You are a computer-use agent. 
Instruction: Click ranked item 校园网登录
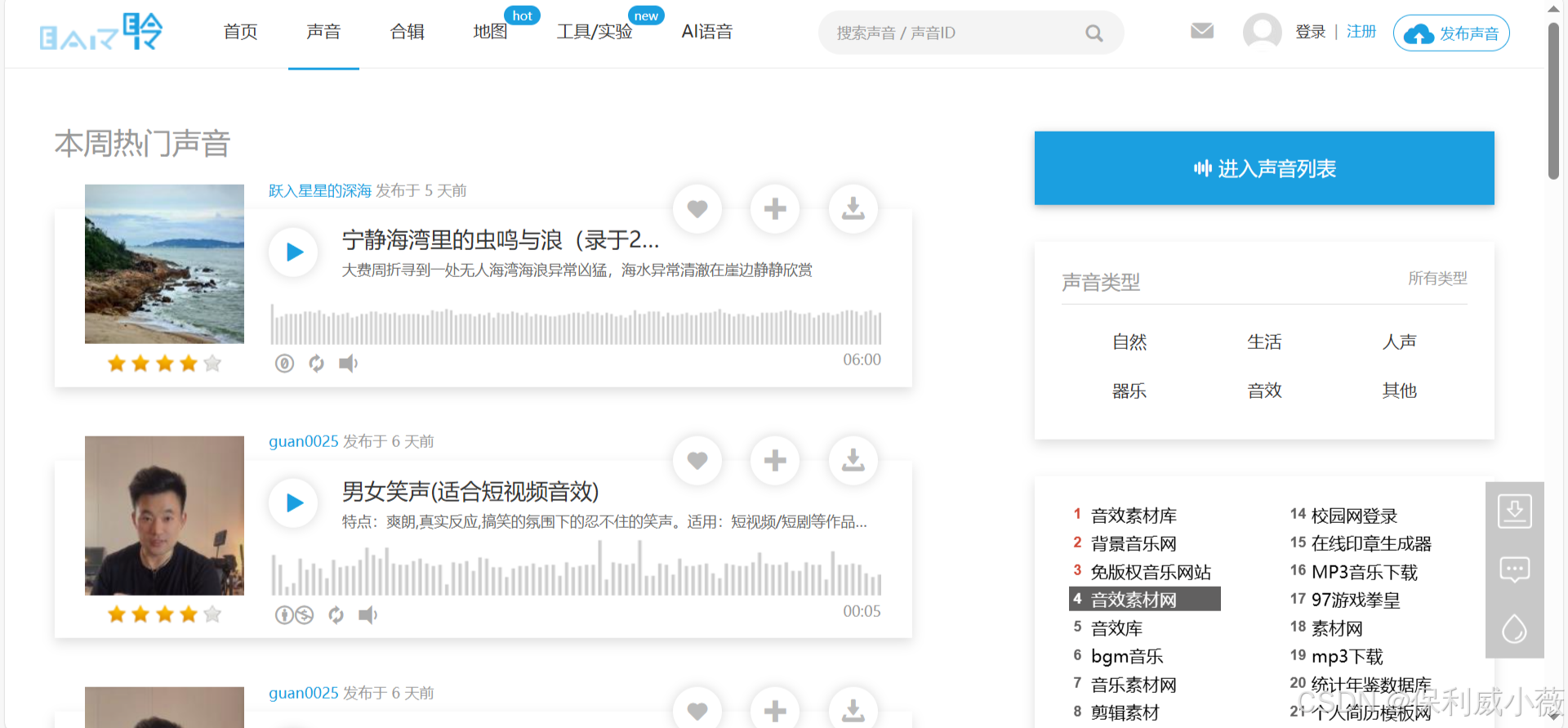1354,516
